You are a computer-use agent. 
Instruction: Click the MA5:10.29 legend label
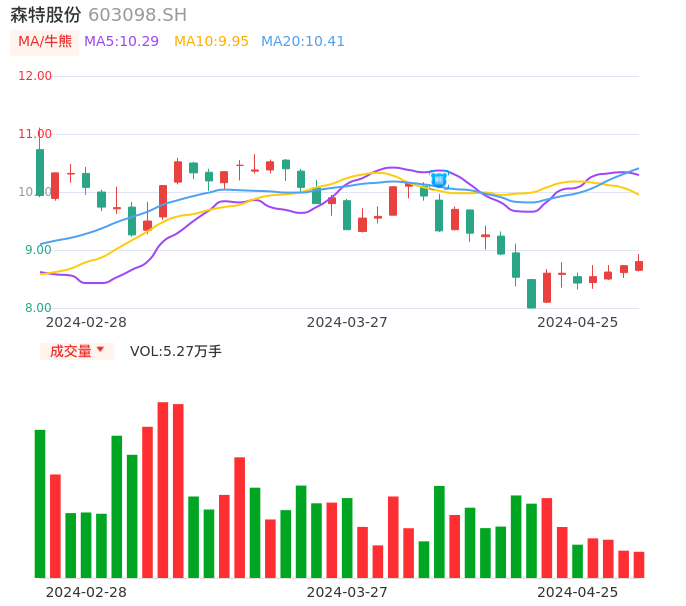pos(121,42)
